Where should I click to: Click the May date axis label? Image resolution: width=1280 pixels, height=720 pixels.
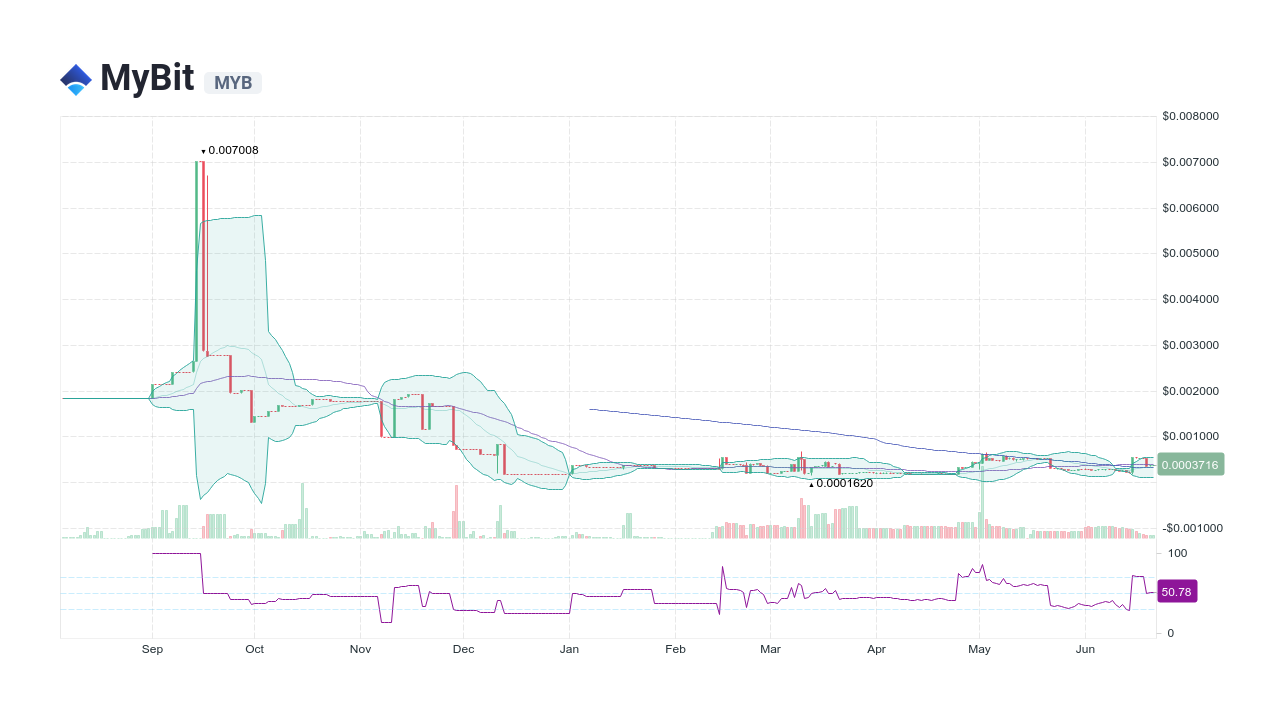[979, 649]
